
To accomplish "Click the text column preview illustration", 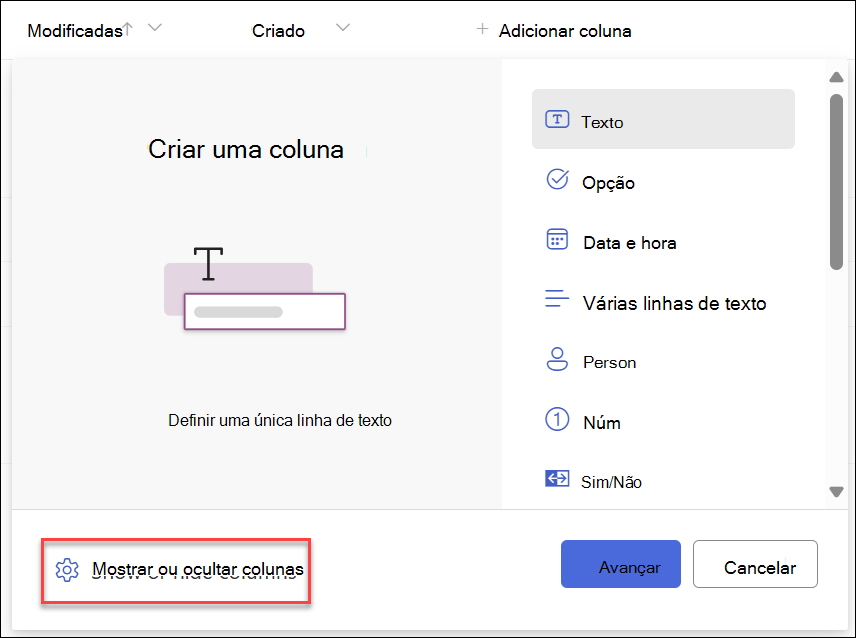I will (255, 288).
